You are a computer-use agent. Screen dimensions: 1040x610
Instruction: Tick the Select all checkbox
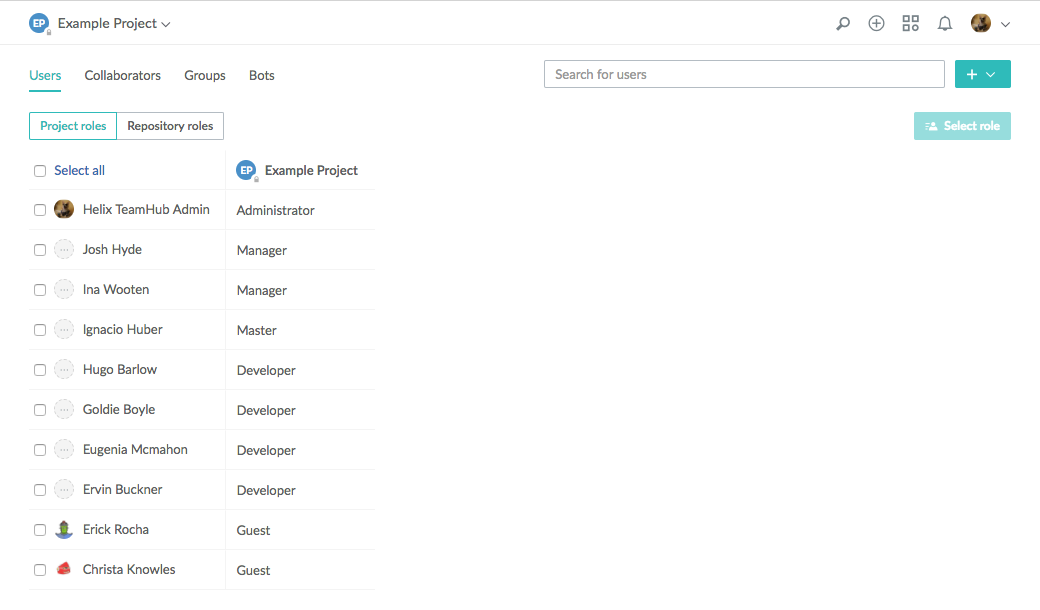pyautogui.click(x=40, y=171)
